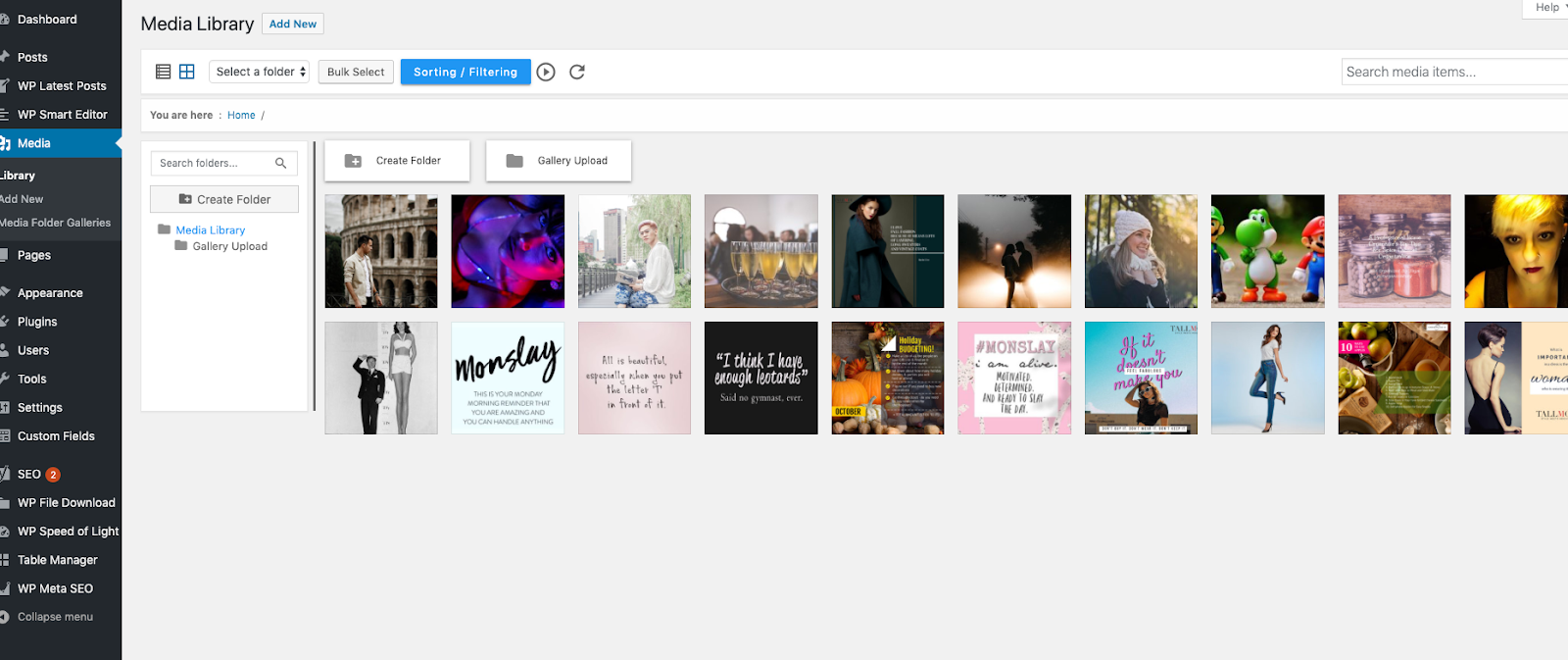Click Create Folder button in left panel
The width and height of the screenshot is (1568, 660).
click(x=224, y=199)
